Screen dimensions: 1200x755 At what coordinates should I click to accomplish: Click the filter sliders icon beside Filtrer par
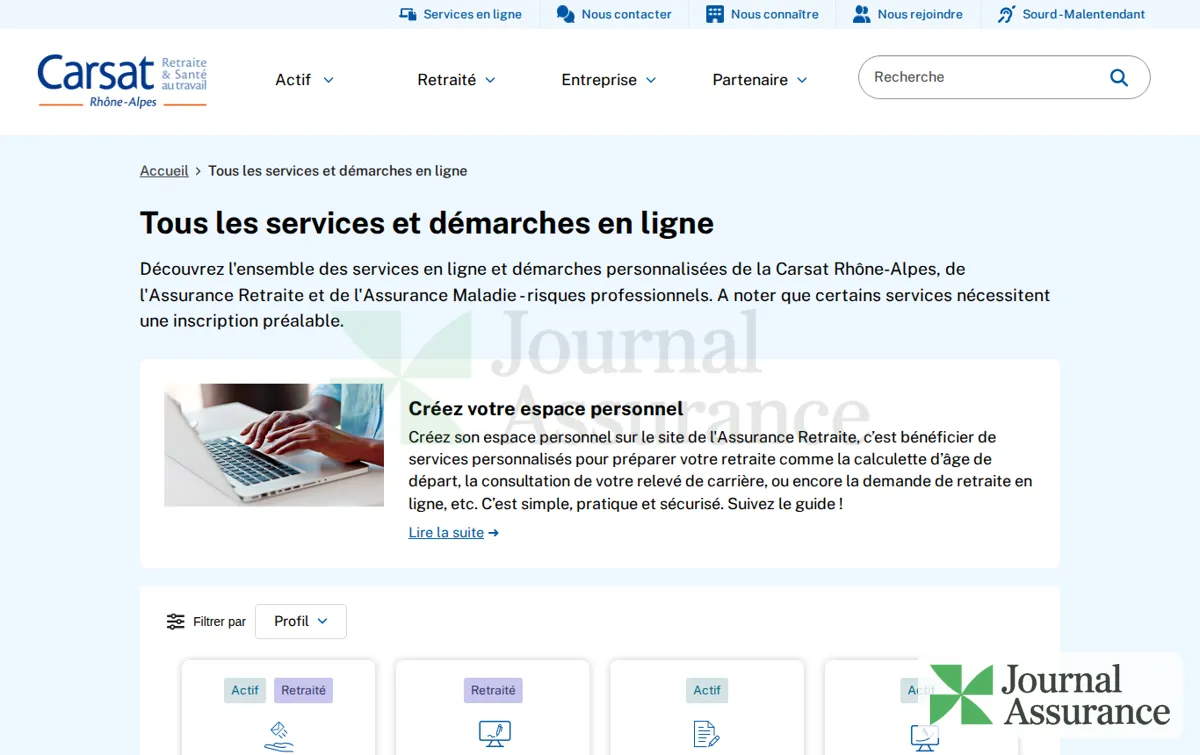click(x=176, y=621)
